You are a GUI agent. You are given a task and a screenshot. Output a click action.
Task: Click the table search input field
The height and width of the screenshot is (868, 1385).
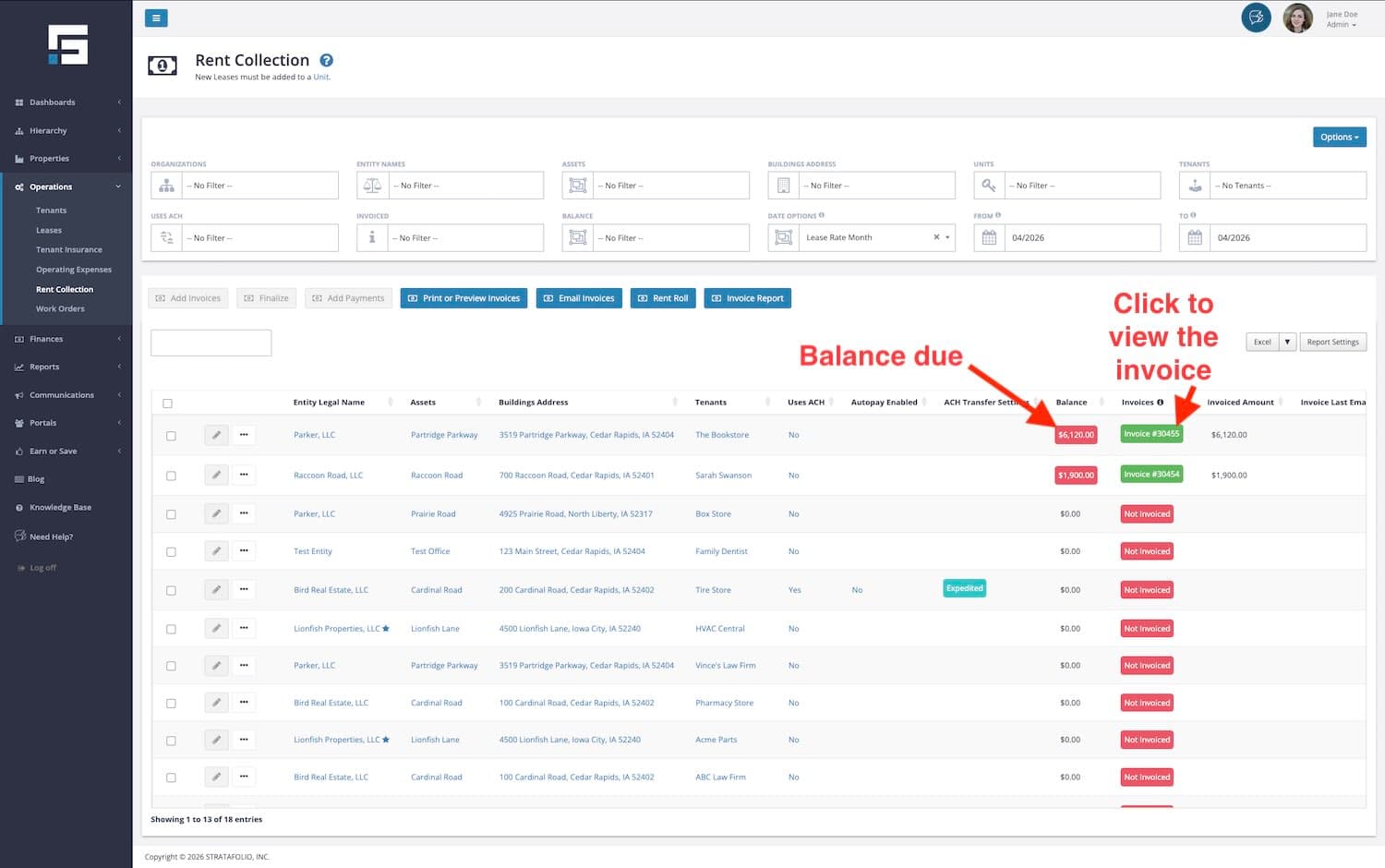(x=211, y=343)
